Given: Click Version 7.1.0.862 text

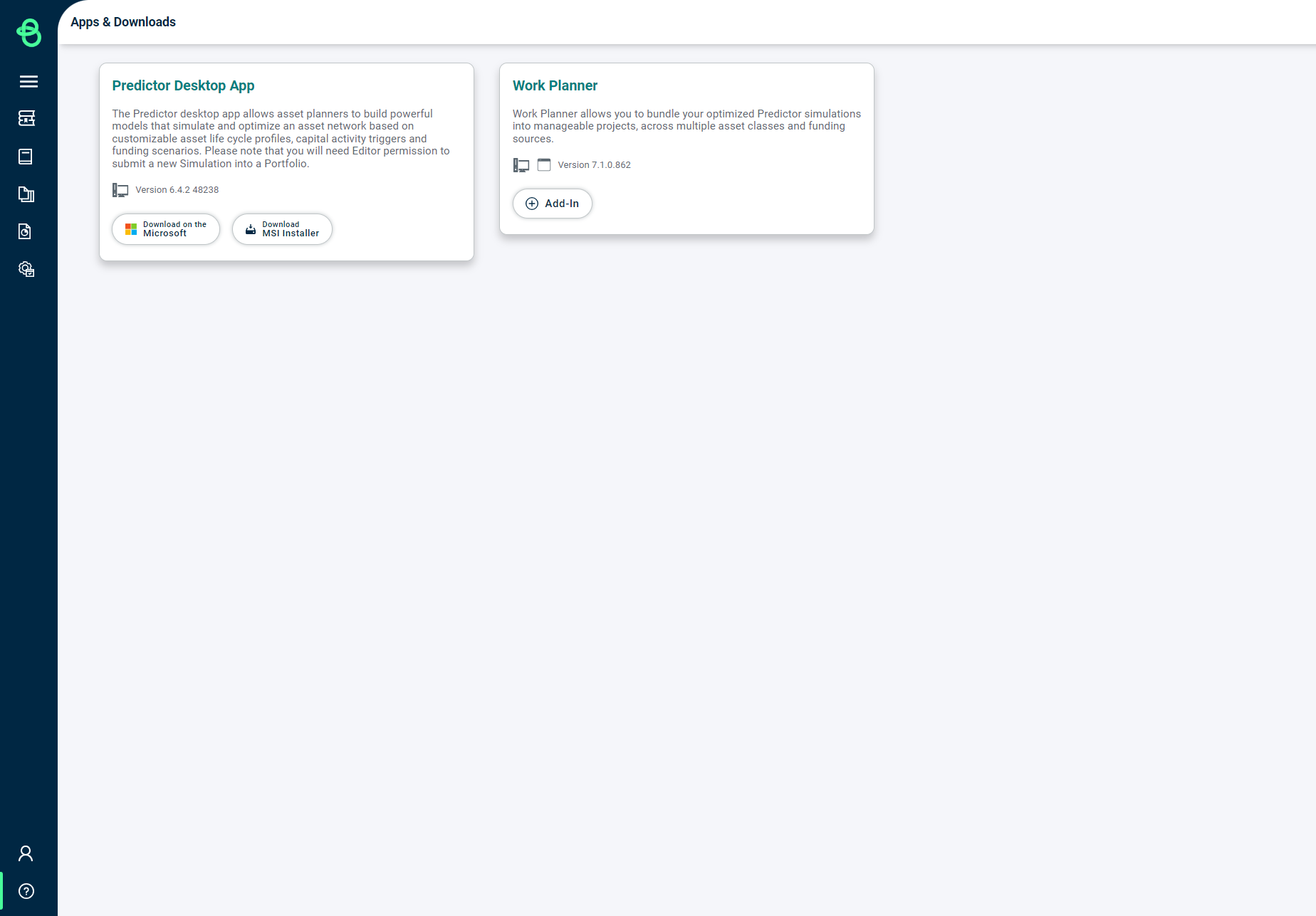Looking at the screenshot, I should point(595,165).
